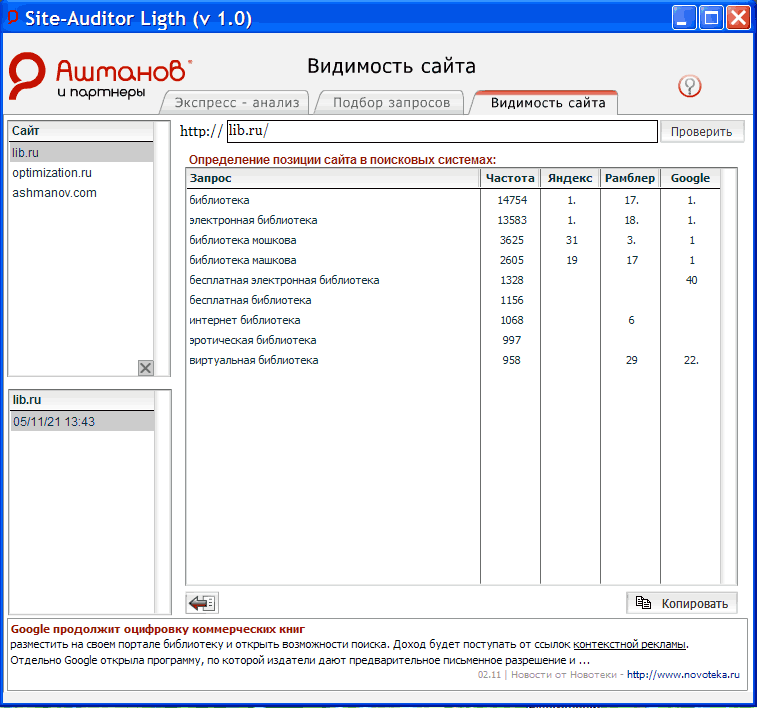
Task: Select the электронная библиотека query row
Action: coord(253,220)
